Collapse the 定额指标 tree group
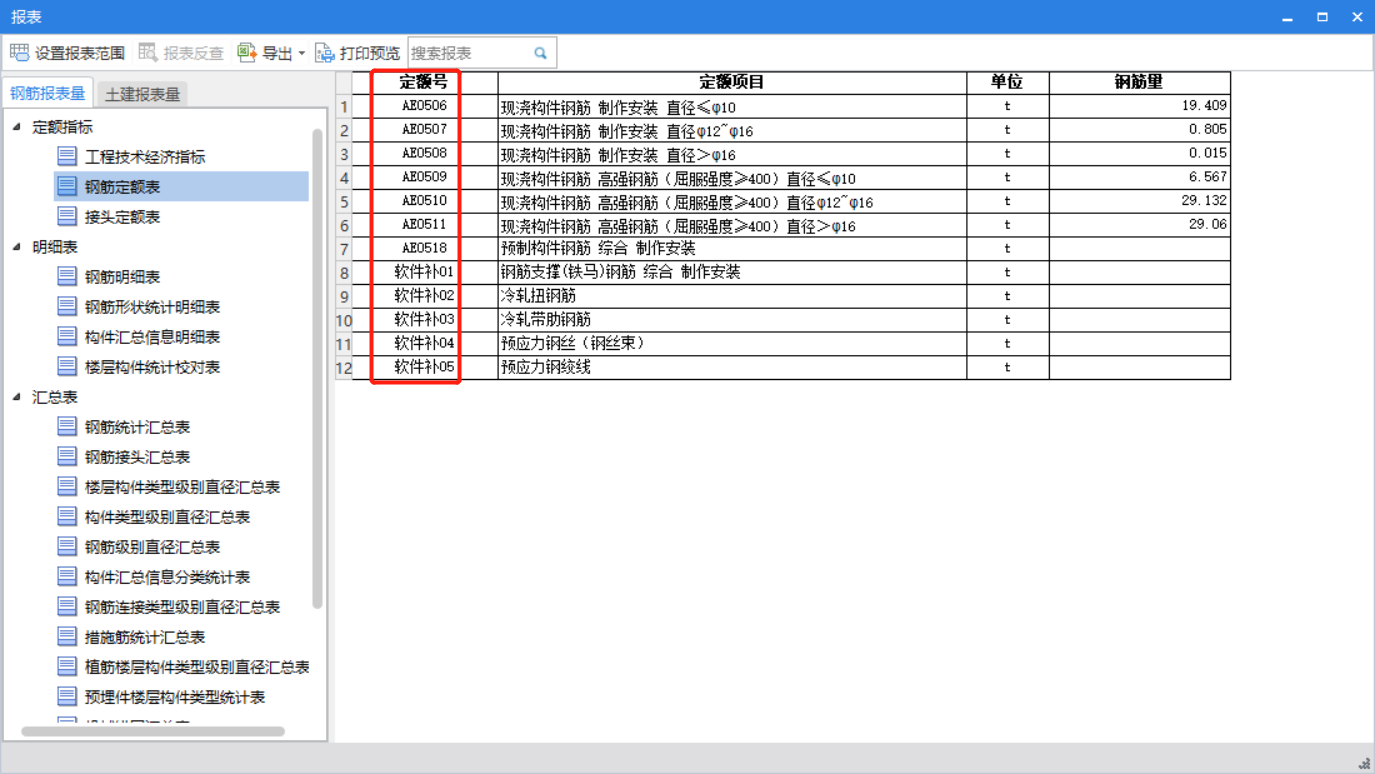The image size is (1375, 774). (x=17, y=127)
